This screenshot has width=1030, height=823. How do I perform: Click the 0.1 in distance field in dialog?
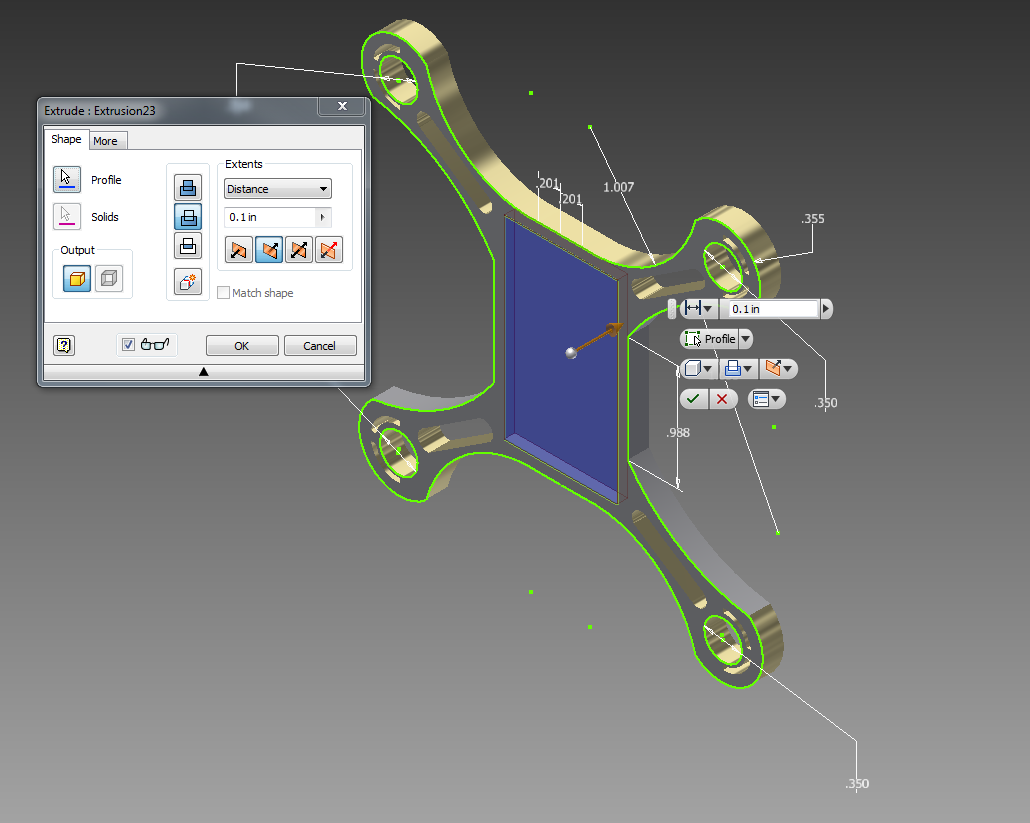click(271, 217)
